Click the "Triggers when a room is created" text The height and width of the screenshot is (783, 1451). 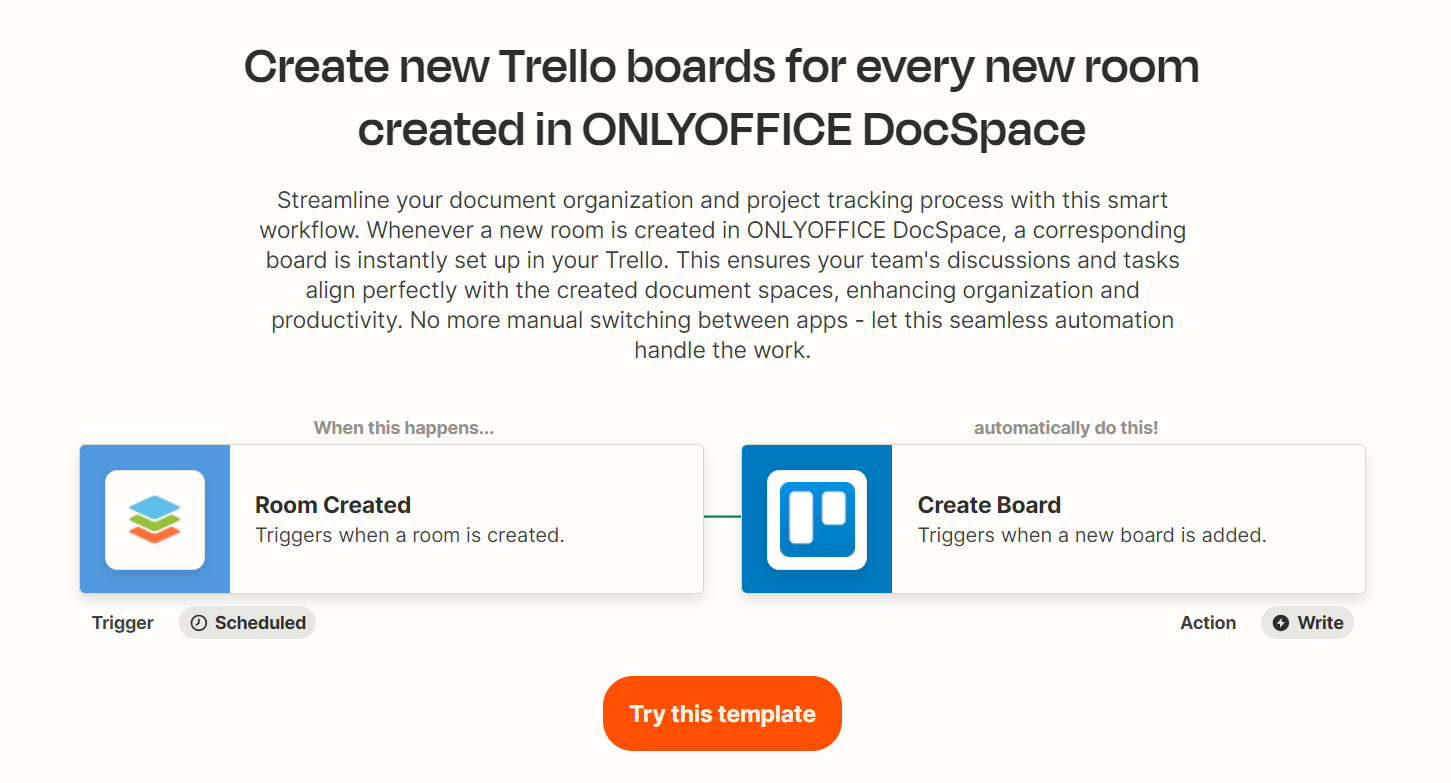[x=410, y=535]
